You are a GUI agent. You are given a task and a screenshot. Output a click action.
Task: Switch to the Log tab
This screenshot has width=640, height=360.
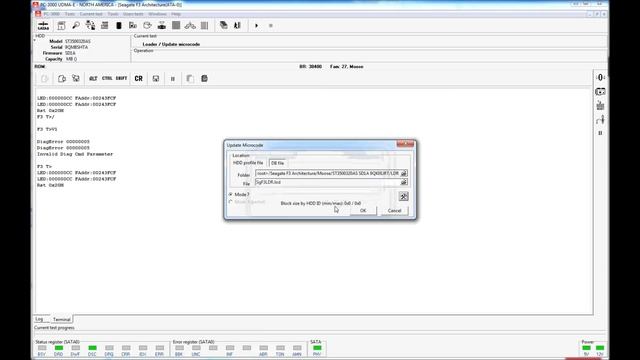40,319
